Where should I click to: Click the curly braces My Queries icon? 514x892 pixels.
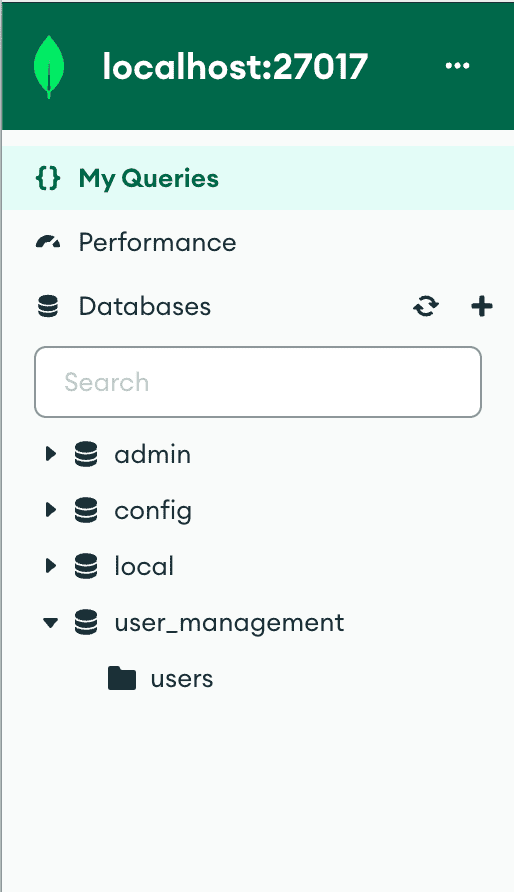(48, 178)
